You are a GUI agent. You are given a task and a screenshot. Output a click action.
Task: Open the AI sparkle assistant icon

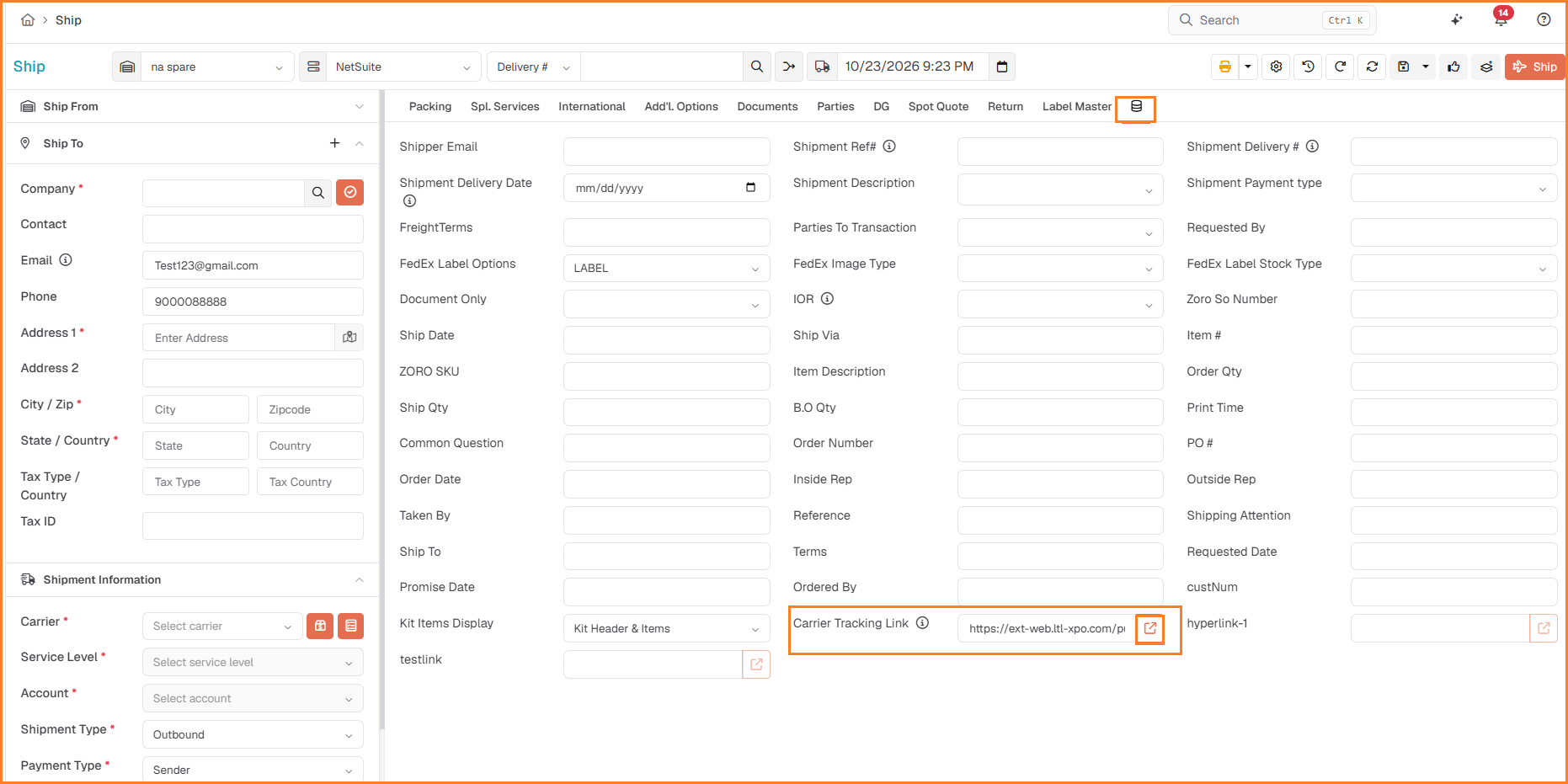[1457, 20]
